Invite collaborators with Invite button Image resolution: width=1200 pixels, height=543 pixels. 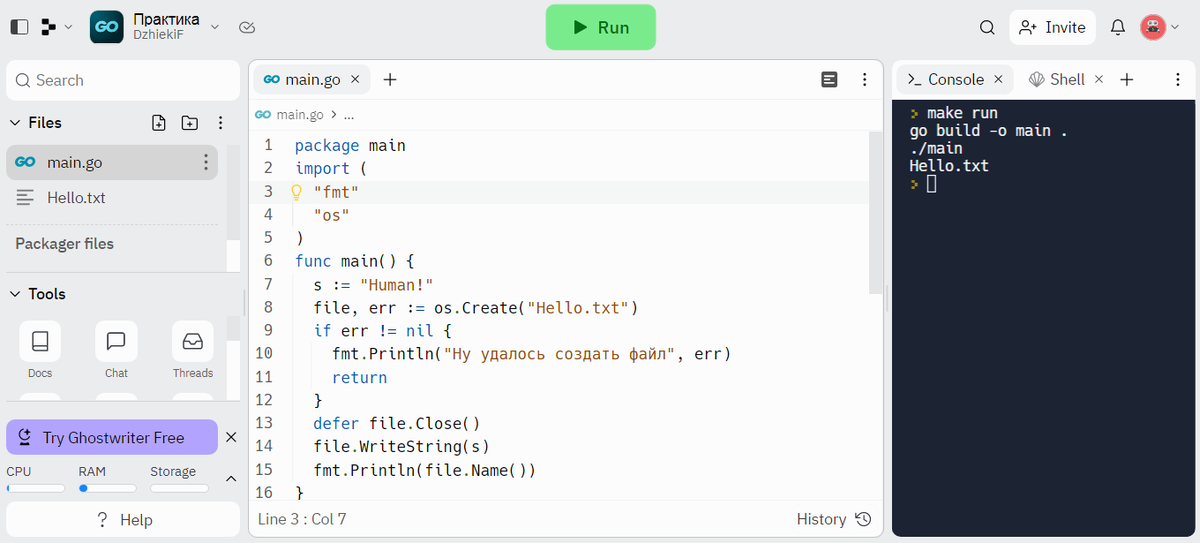tap(1052, 27)
